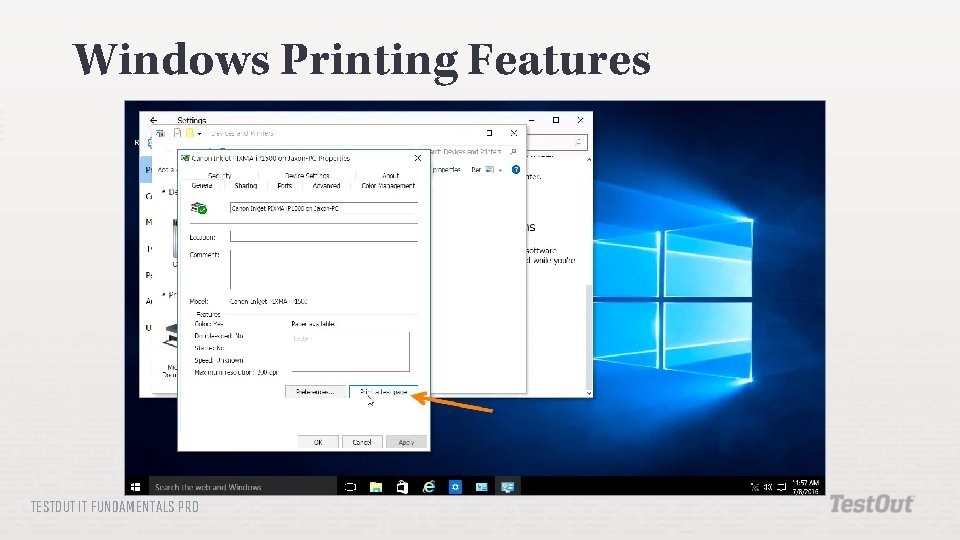The height and width of the screenshot is (540, 960).
Task: Click the printer icon in the Properties title bar
Action: (x=185, y=158)
